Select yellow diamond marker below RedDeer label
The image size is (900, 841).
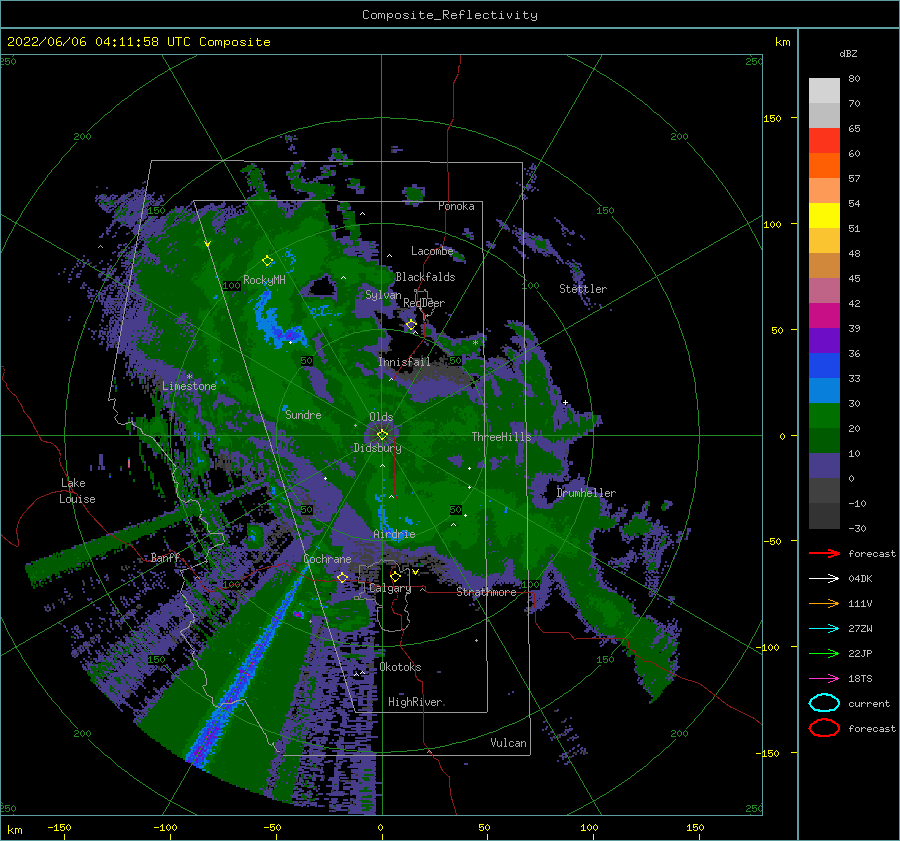pos(411,325)
